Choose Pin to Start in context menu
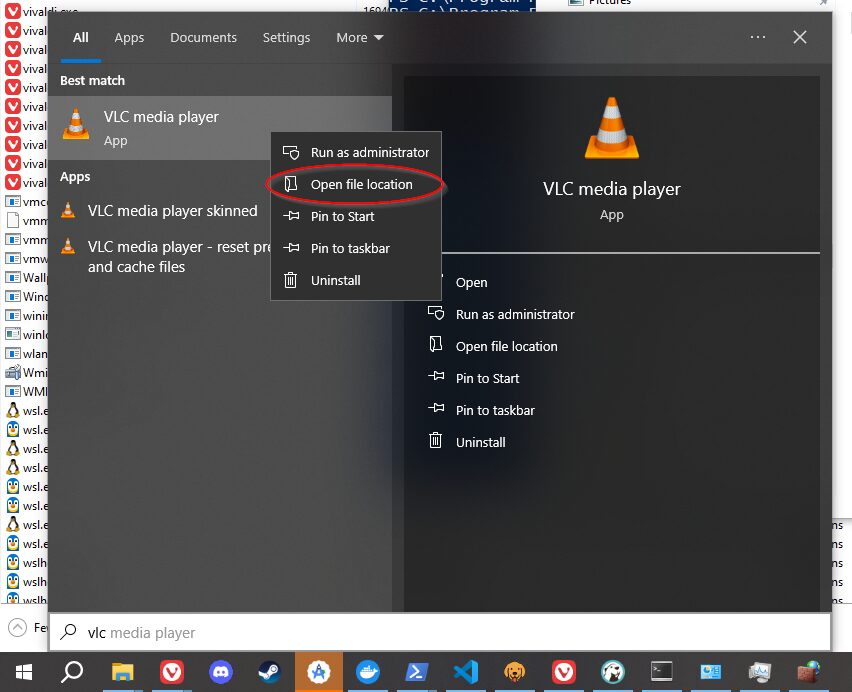This screenshot has height=692, width=852. click(x=342, y=216)
